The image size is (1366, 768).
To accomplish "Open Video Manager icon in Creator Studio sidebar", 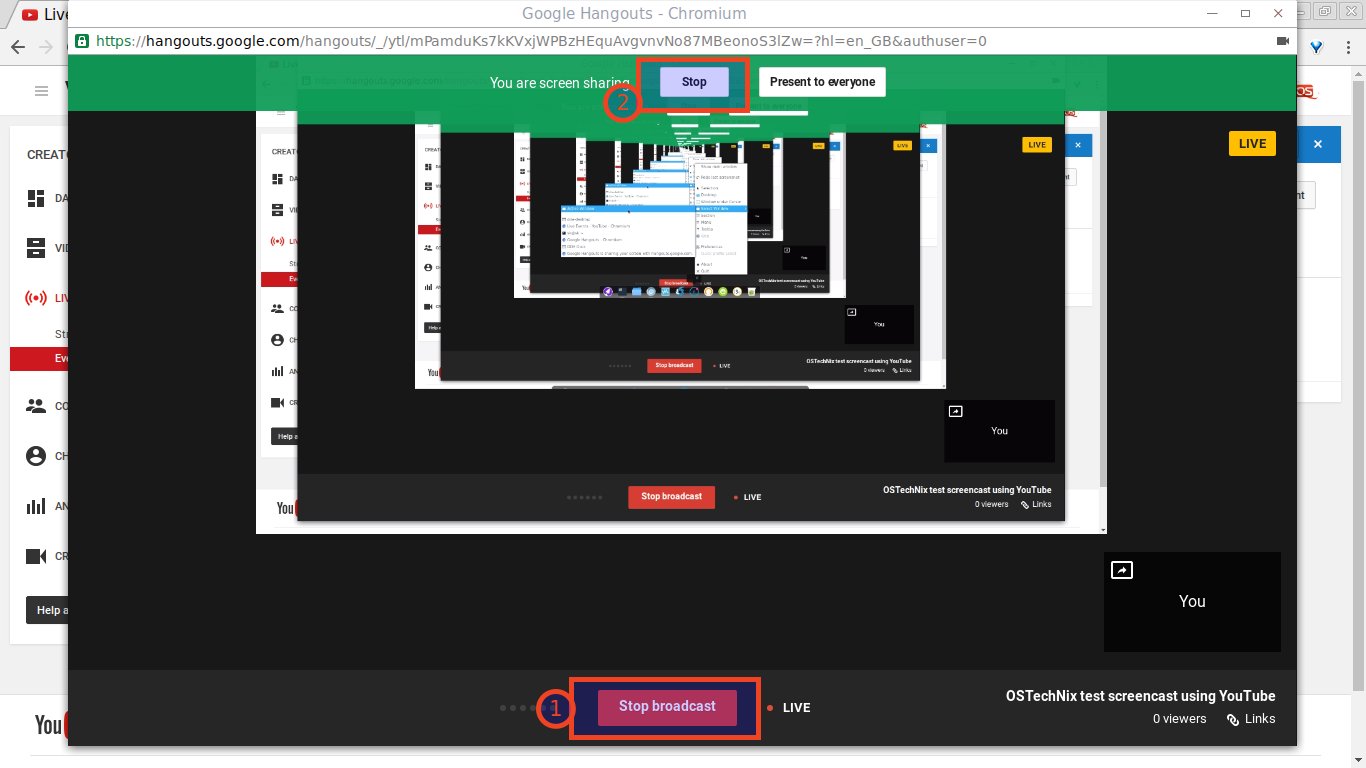I will click(36, 248).
